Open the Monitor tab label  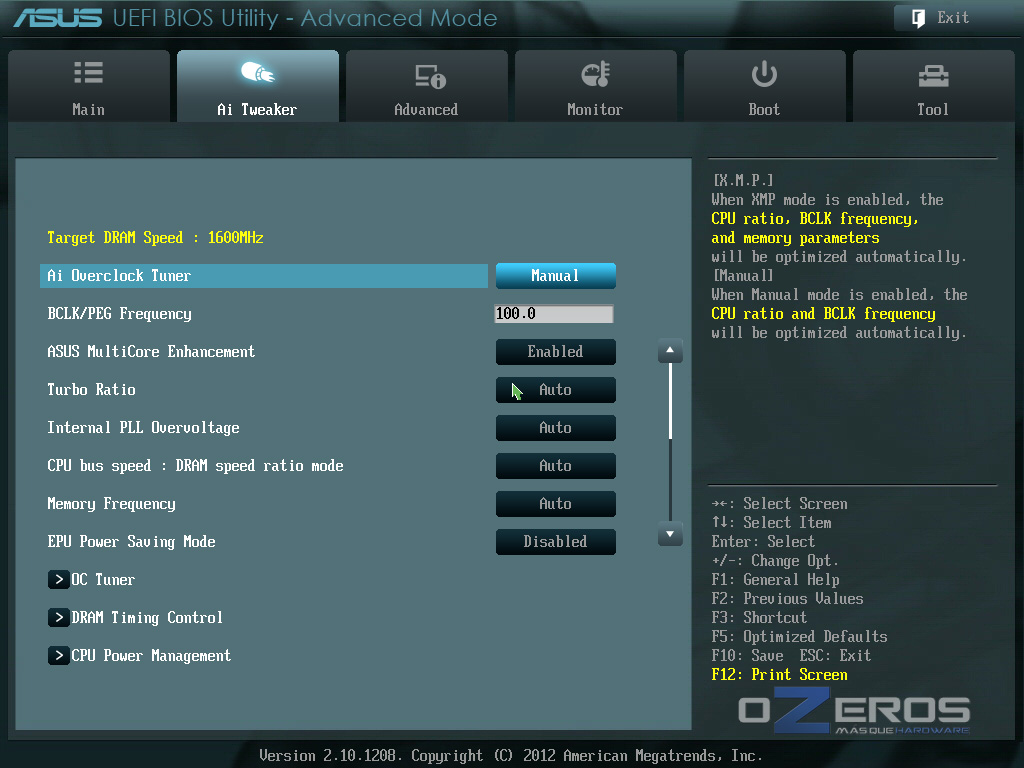(595, 110)
